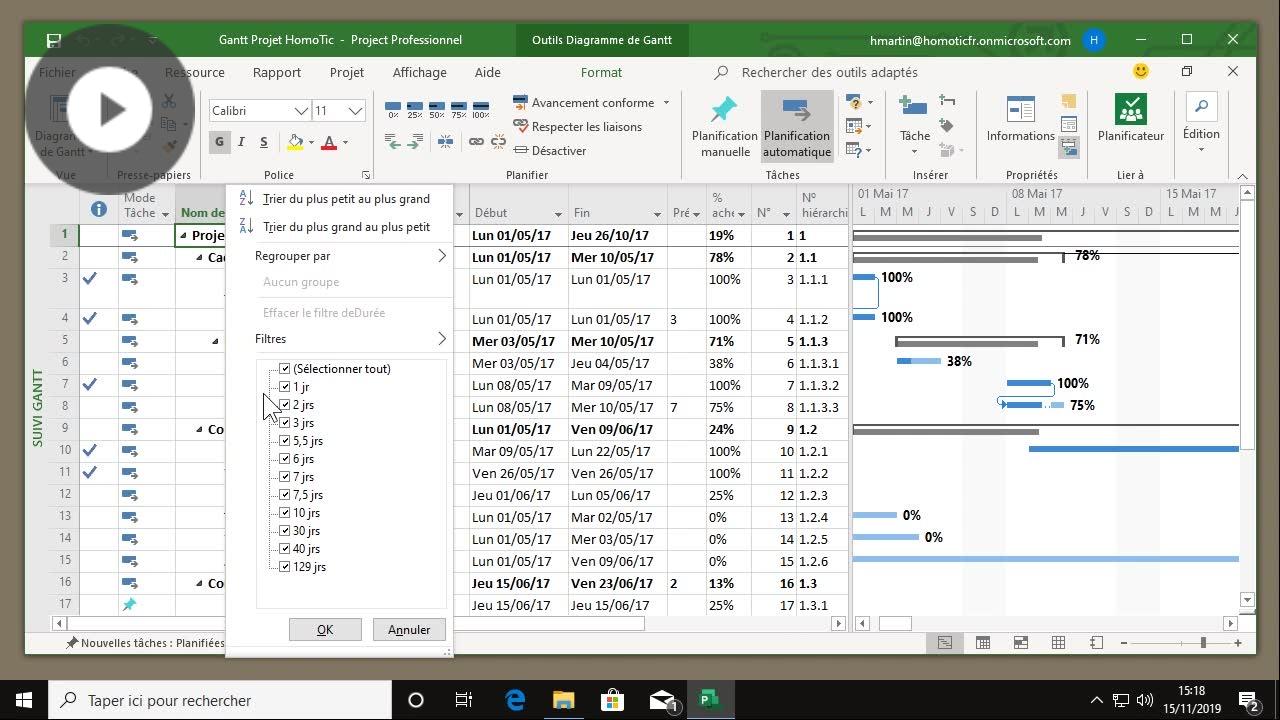Click the OK button in filter menu
1280x720 pixels.
pyautogui.click(x=325, y=630)
